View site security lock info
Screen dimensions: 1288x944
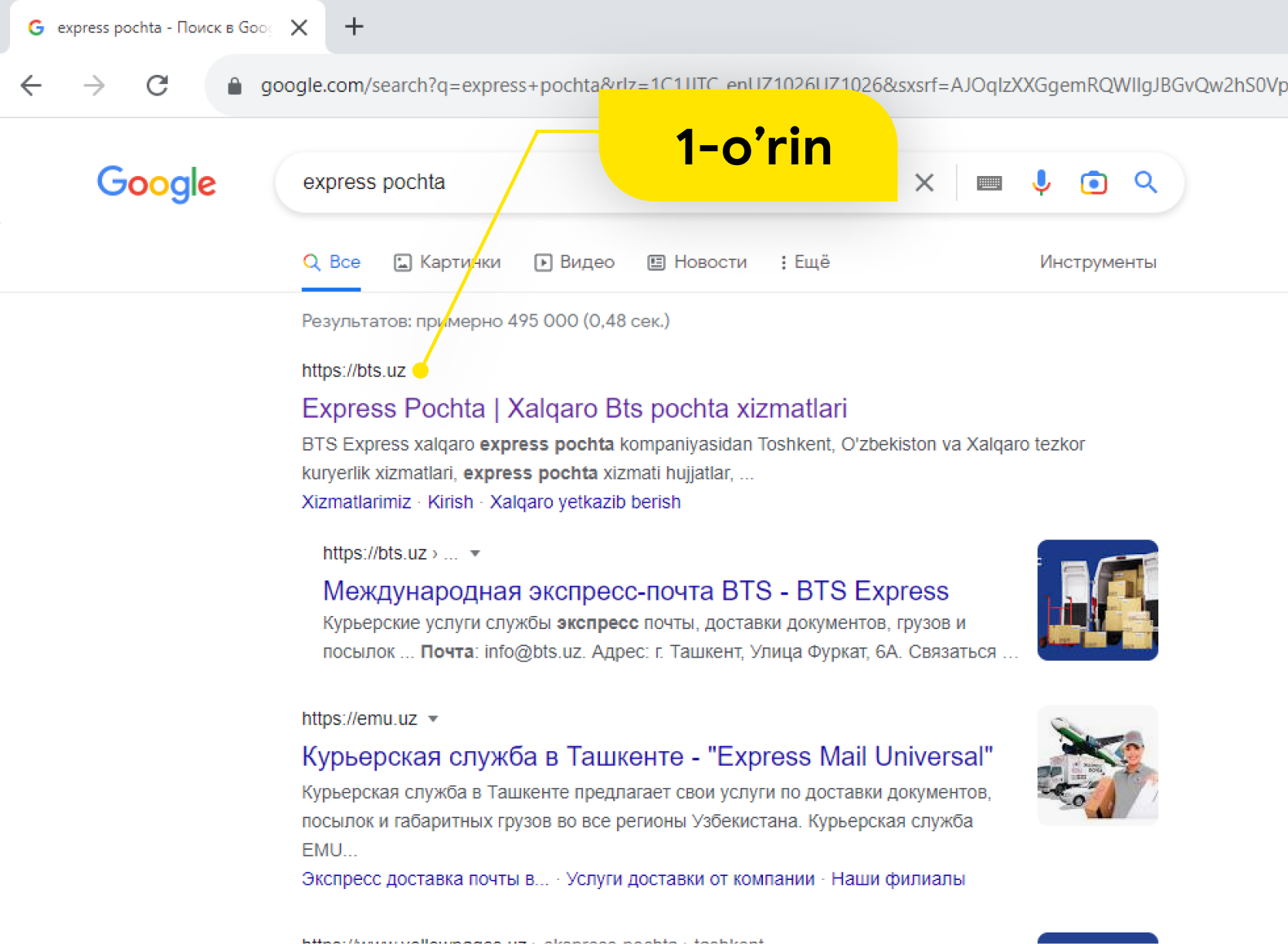point(235,86)
